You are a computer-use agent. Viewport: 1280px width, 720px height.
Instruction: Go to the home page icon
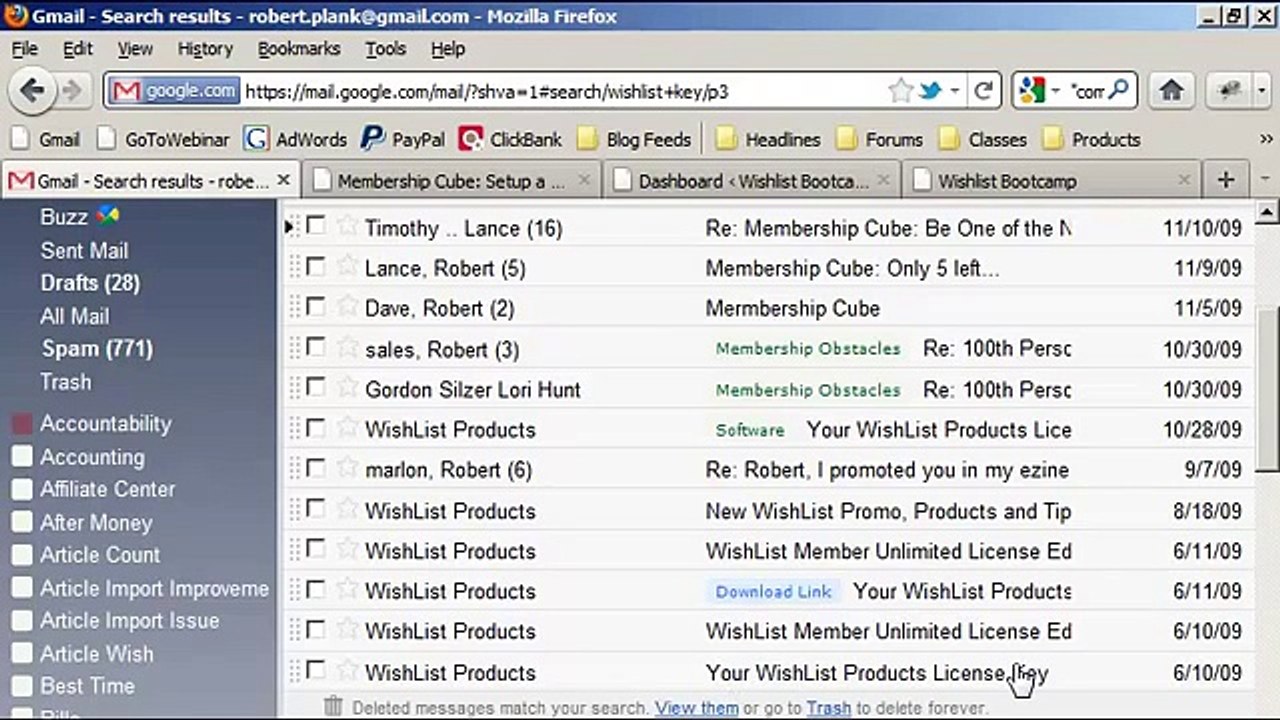click(x=1172, y=91)
